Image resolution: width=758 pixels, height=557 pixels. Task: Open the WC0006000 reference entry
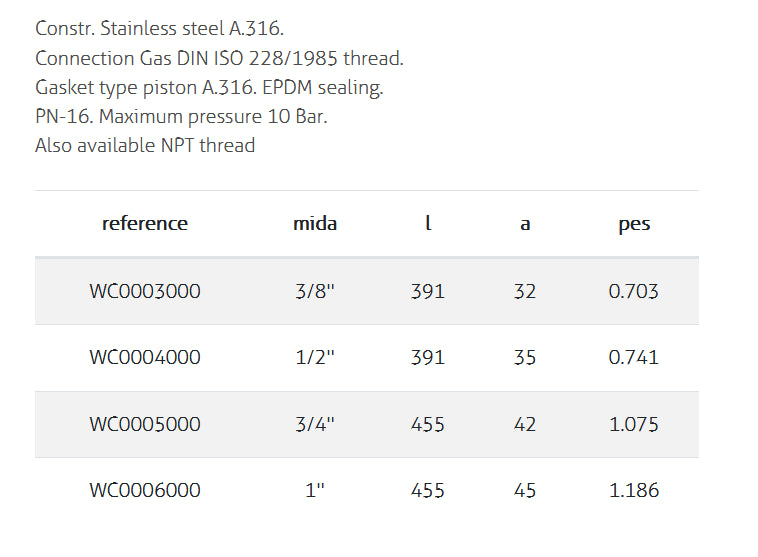(145, 490)
